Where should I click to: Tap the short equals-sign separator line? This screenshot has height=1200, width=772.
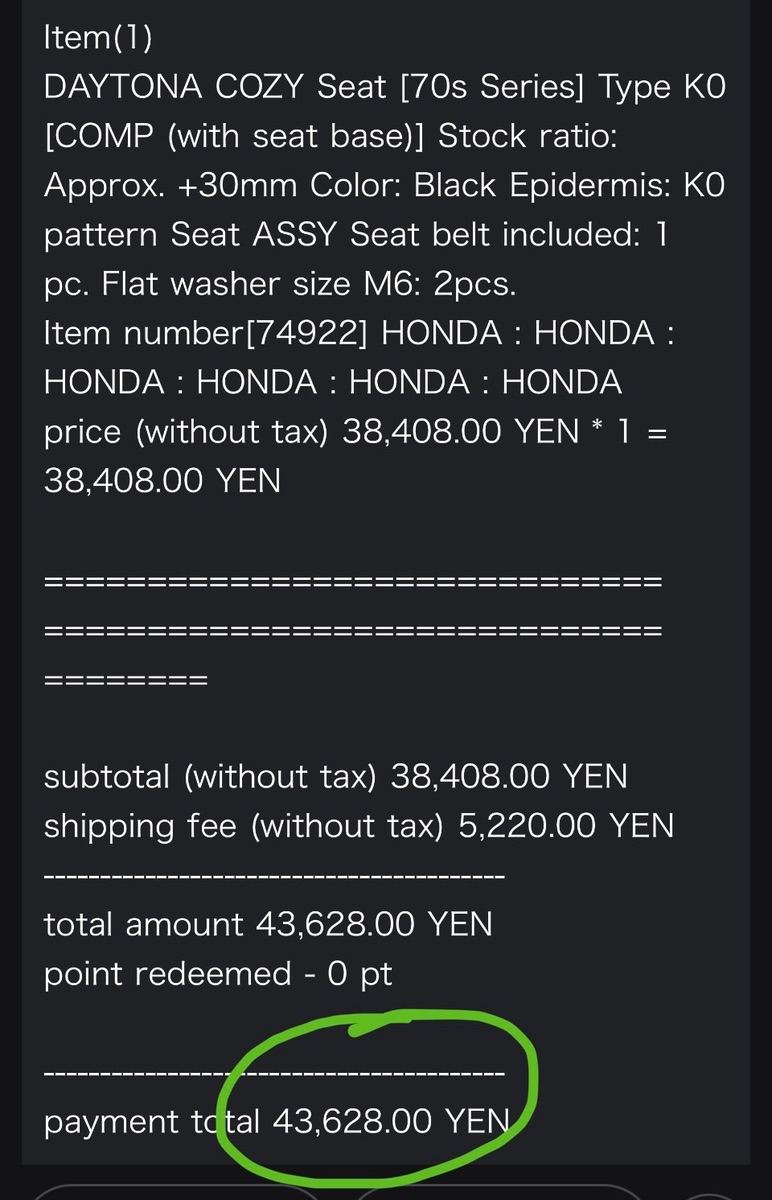click(126, 680)
